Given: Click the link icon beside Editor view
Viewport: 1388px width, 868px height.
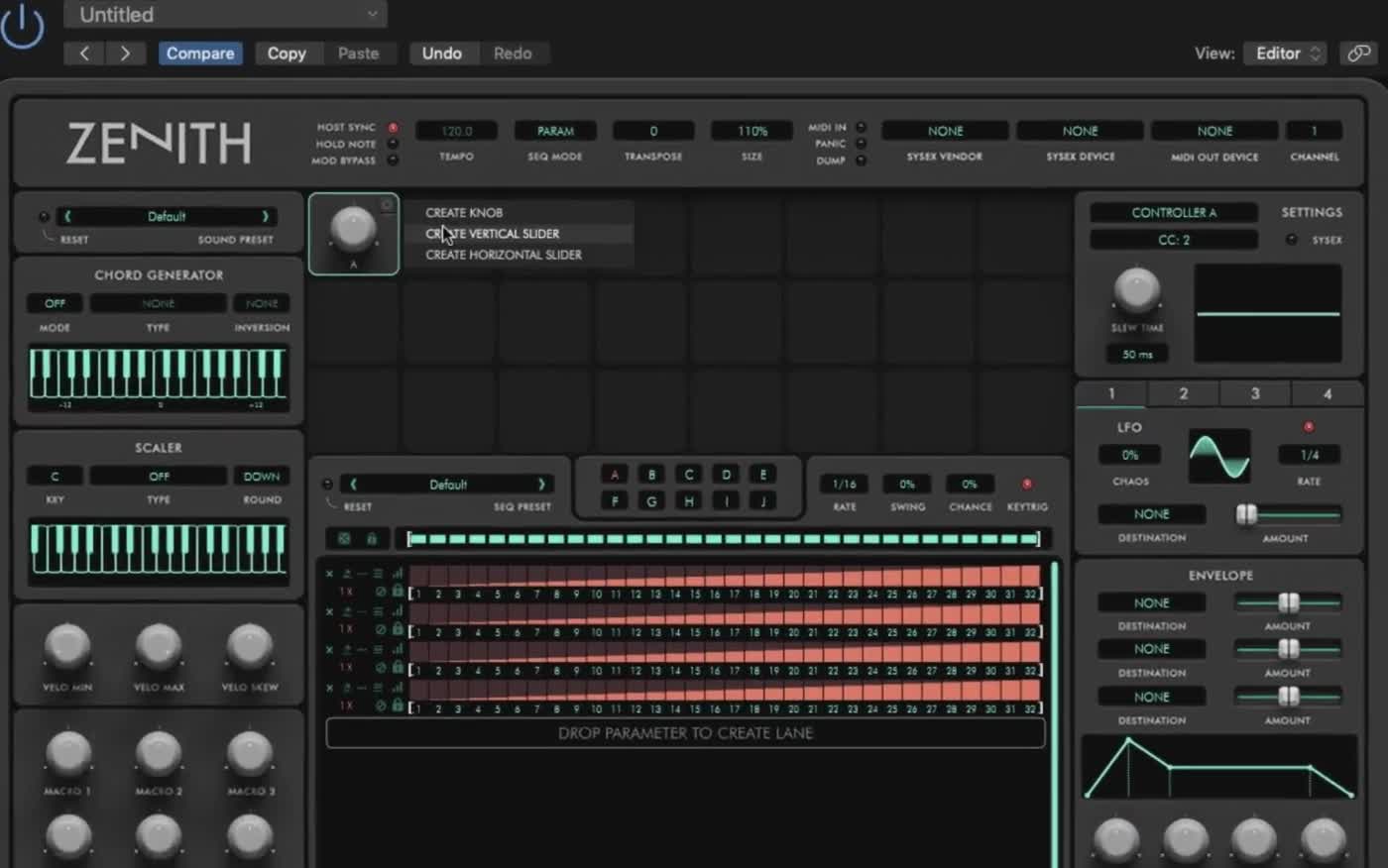Looking at the screenshot, I should (x=1358, y=54).
